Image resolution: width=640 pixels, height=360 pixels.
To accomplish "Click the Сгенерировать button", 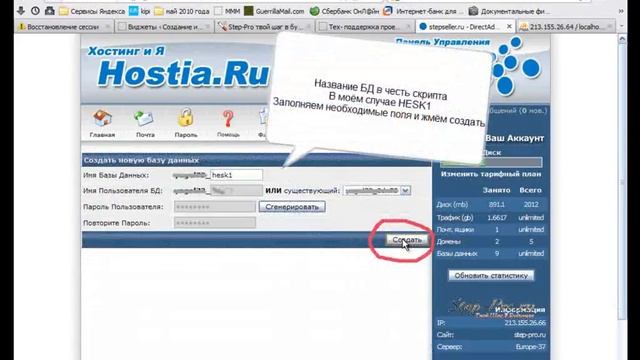I will click(x=292, y=207).
